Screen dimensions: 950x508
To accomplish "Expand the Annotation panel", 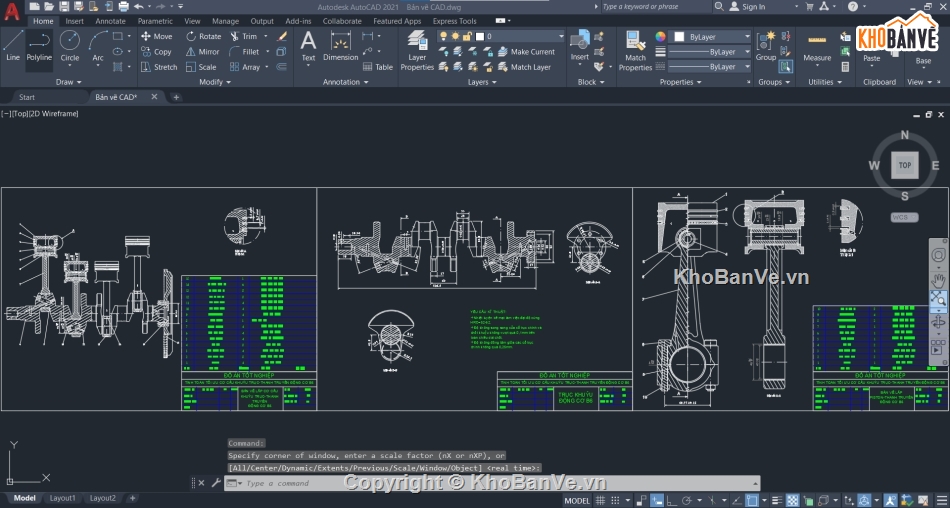I will [345, 82].
